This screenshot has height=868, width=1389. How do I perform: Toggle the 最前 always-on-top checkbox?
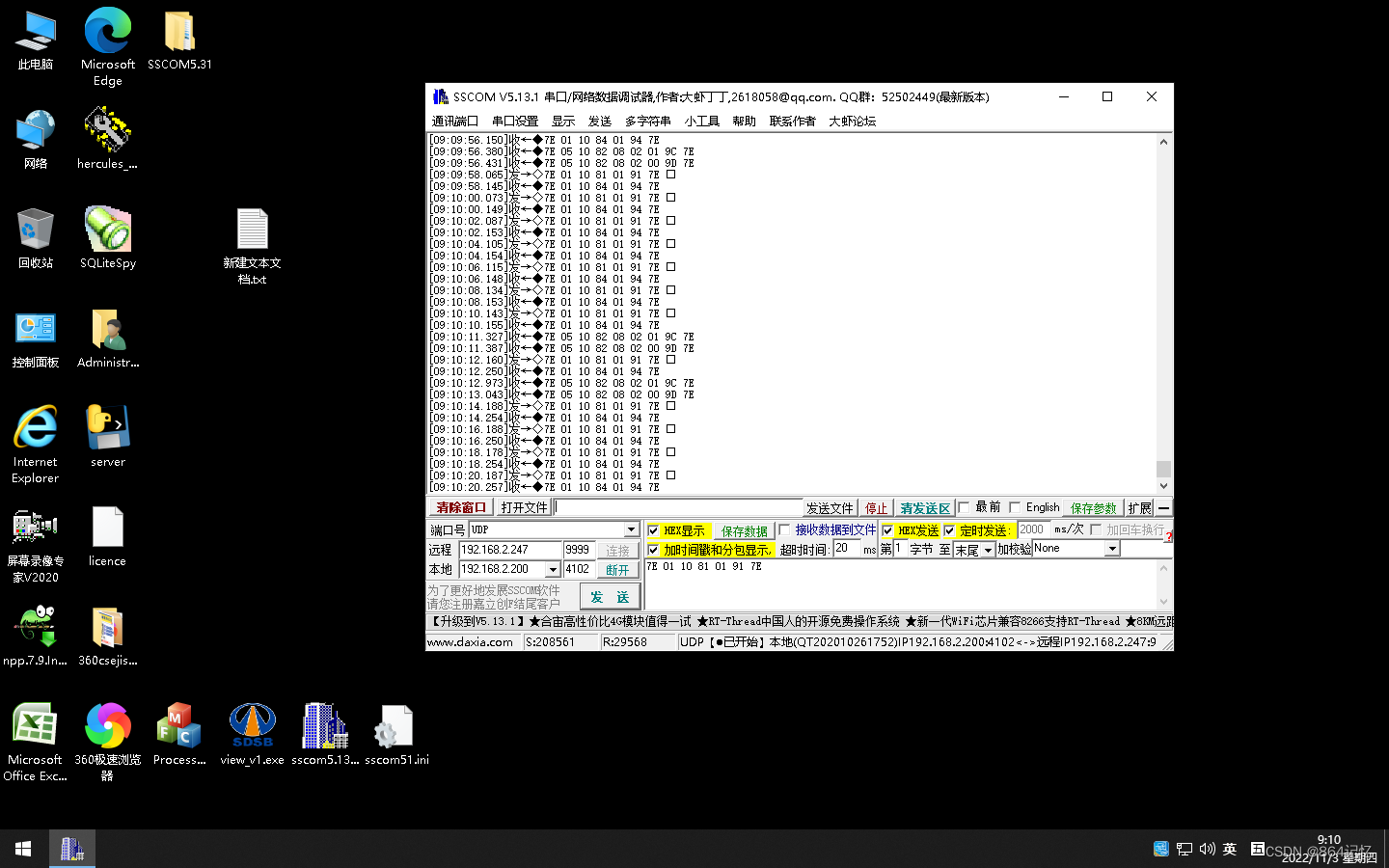(x=964, y=507)
